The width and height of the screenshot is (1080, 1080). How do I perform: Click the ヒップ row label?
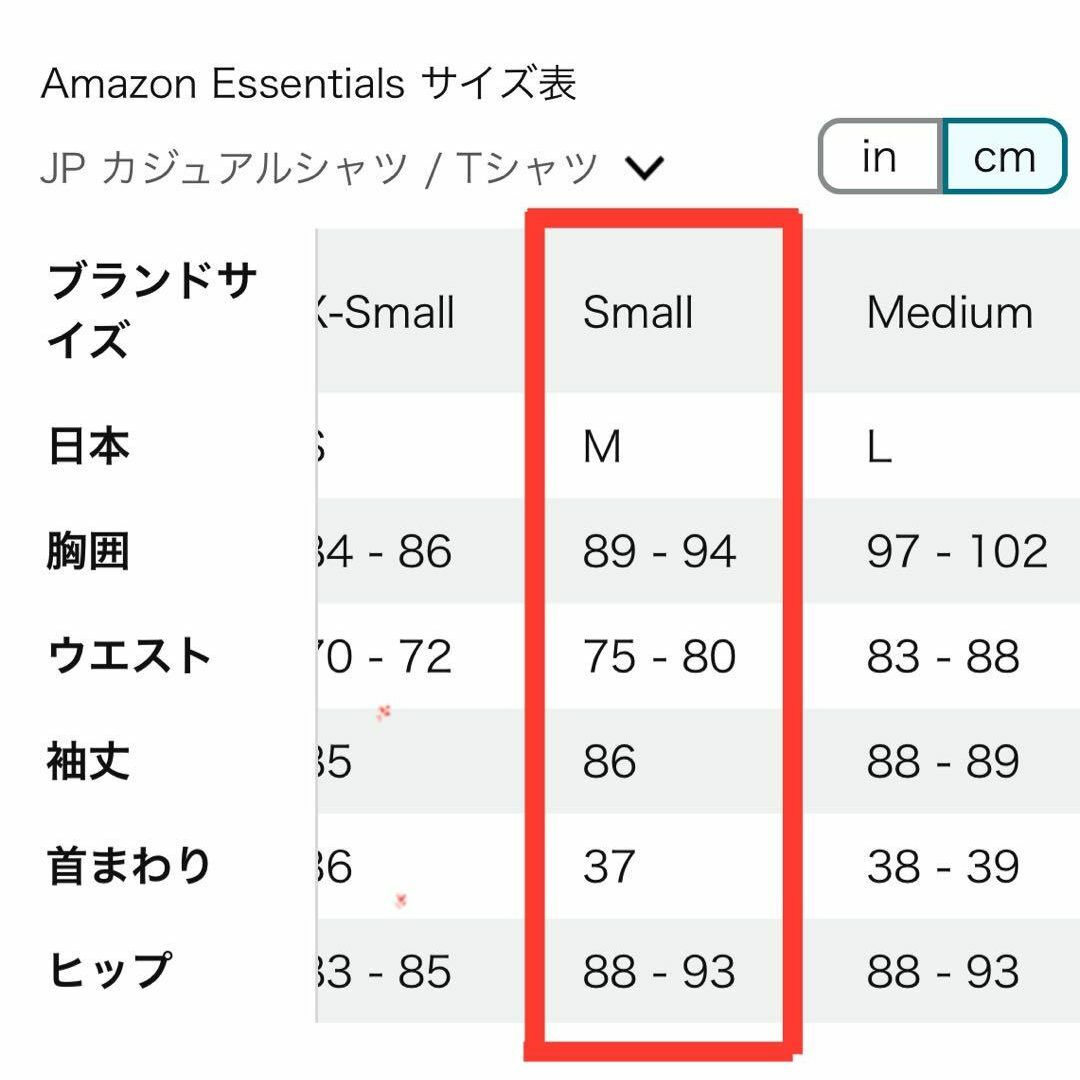coord(109,970)
